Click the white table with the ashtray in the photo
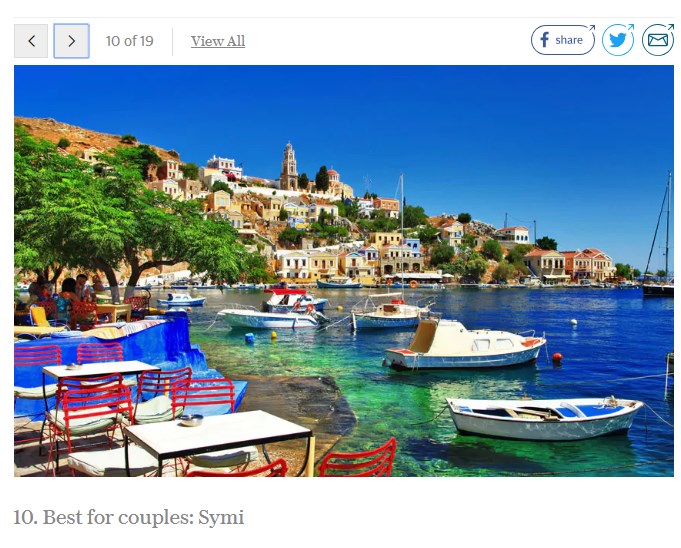681x548 pixels. pyautogui.click(x=218, y=436)
